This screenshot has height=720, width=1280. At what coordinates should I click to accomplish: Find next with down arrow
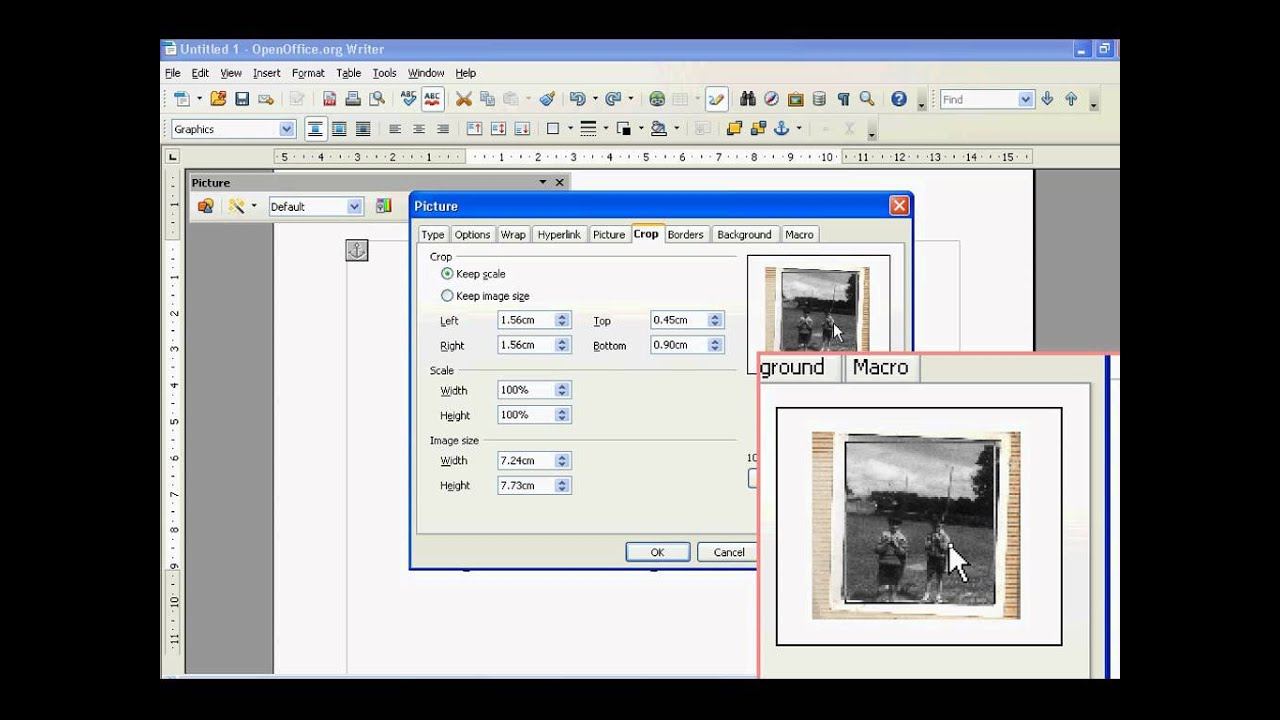click(1047, 99)
